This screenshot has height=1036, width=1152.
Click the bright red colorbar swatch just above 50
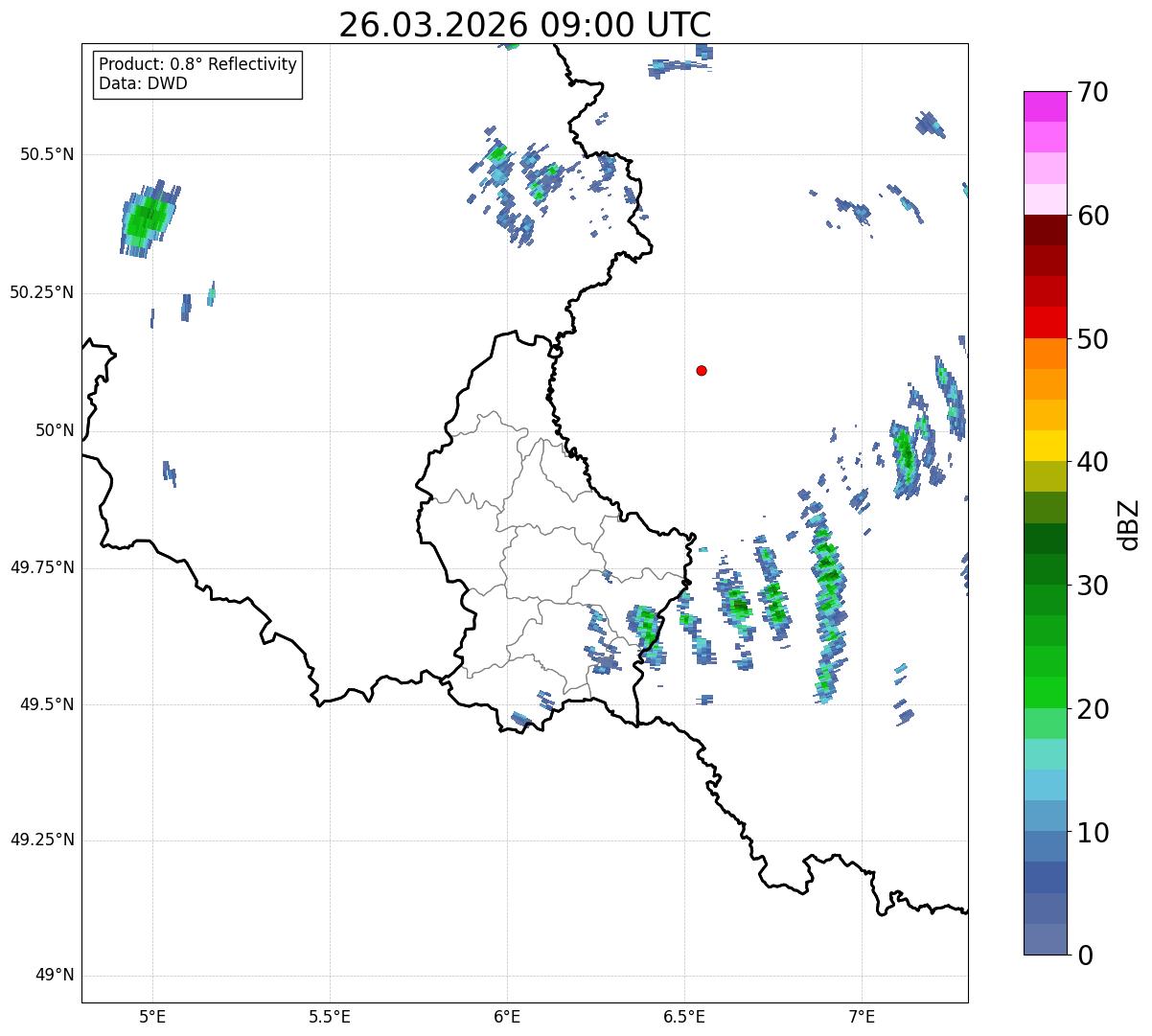pos(1045,322)
